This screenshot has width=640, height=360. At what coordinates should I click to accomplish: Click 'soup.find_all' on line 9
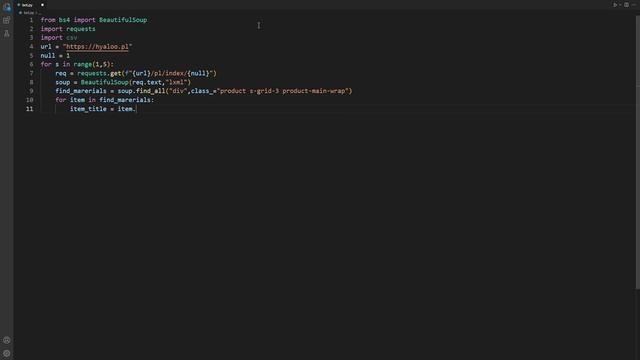tap(141, 91)
